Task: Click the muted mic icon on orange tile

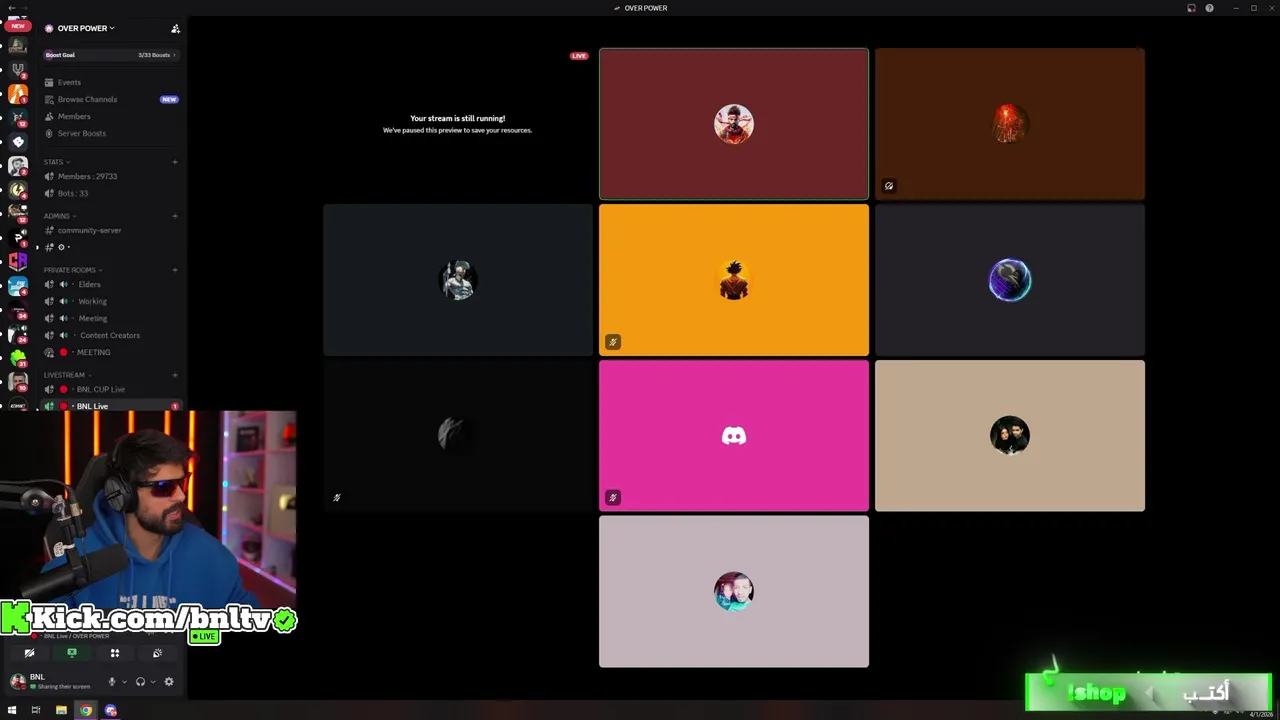Action: pos(613,342)
